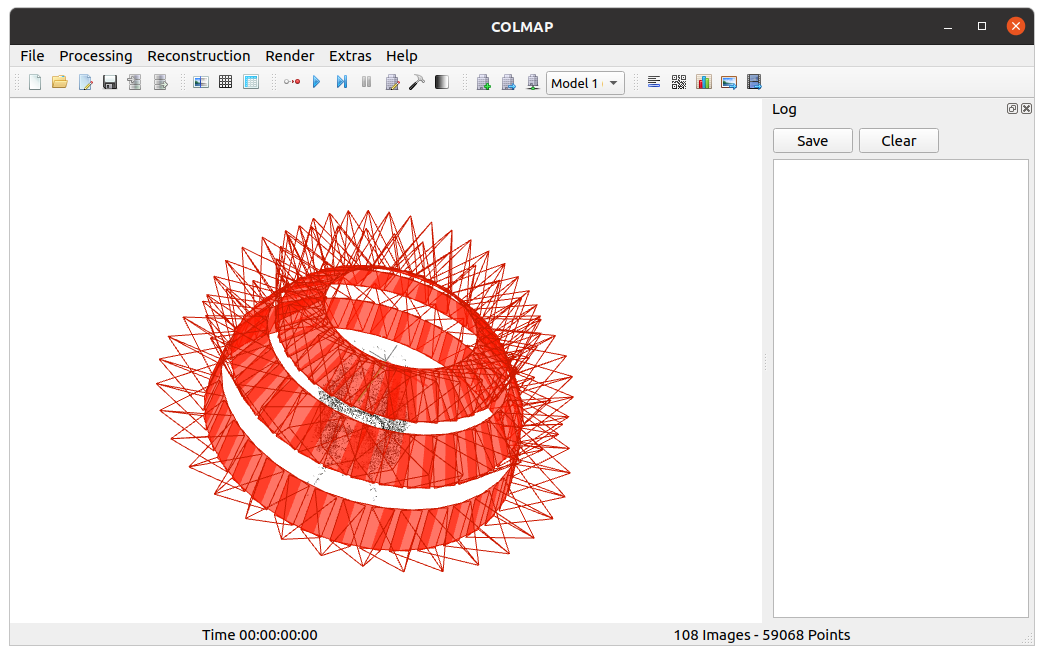1044x655 pixels.
Task: Close the Log panel
Action: (x=1026, y=108)
